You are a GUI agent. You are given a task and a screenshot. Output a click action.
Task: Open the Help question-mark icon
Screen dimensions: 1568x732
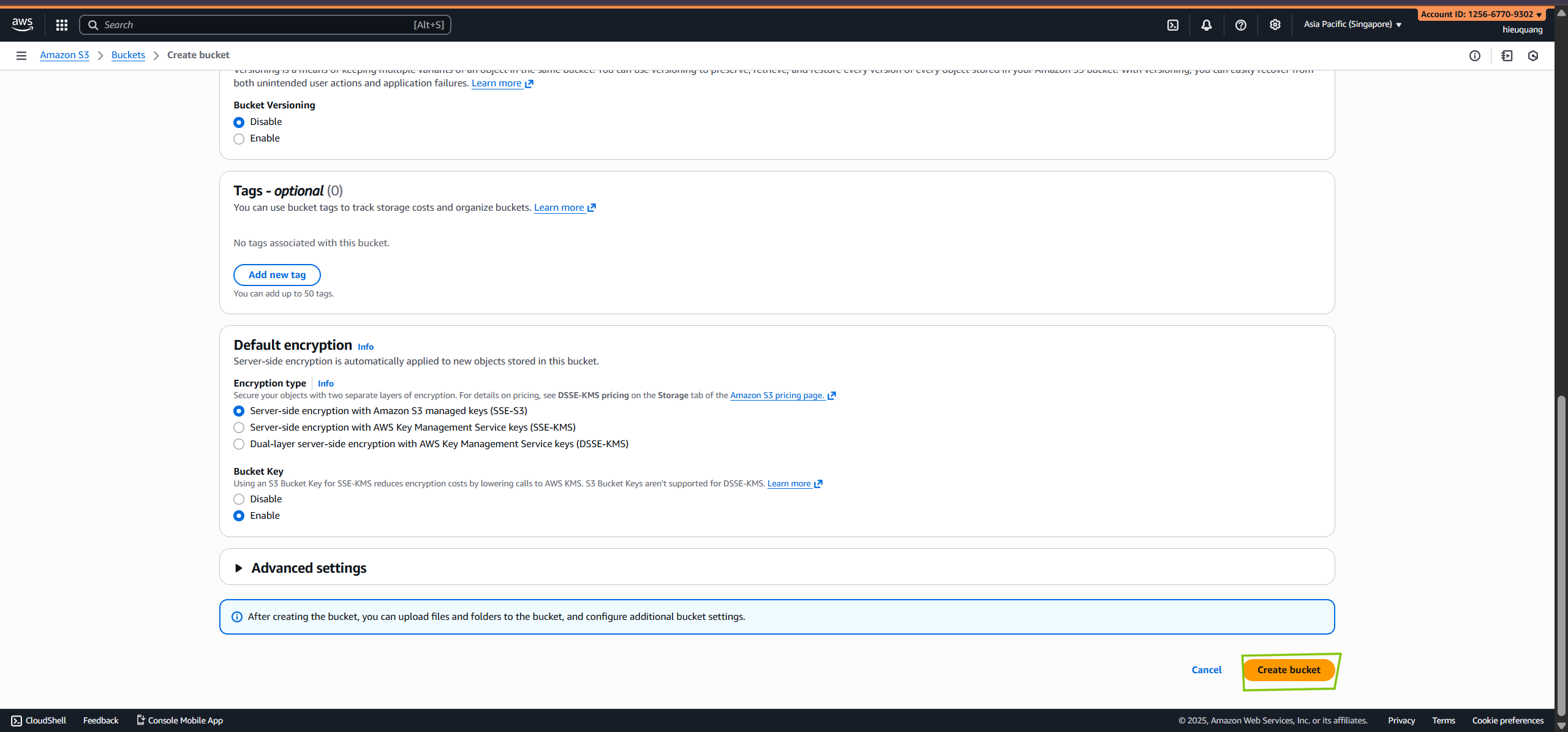(x=1241, y=25)
